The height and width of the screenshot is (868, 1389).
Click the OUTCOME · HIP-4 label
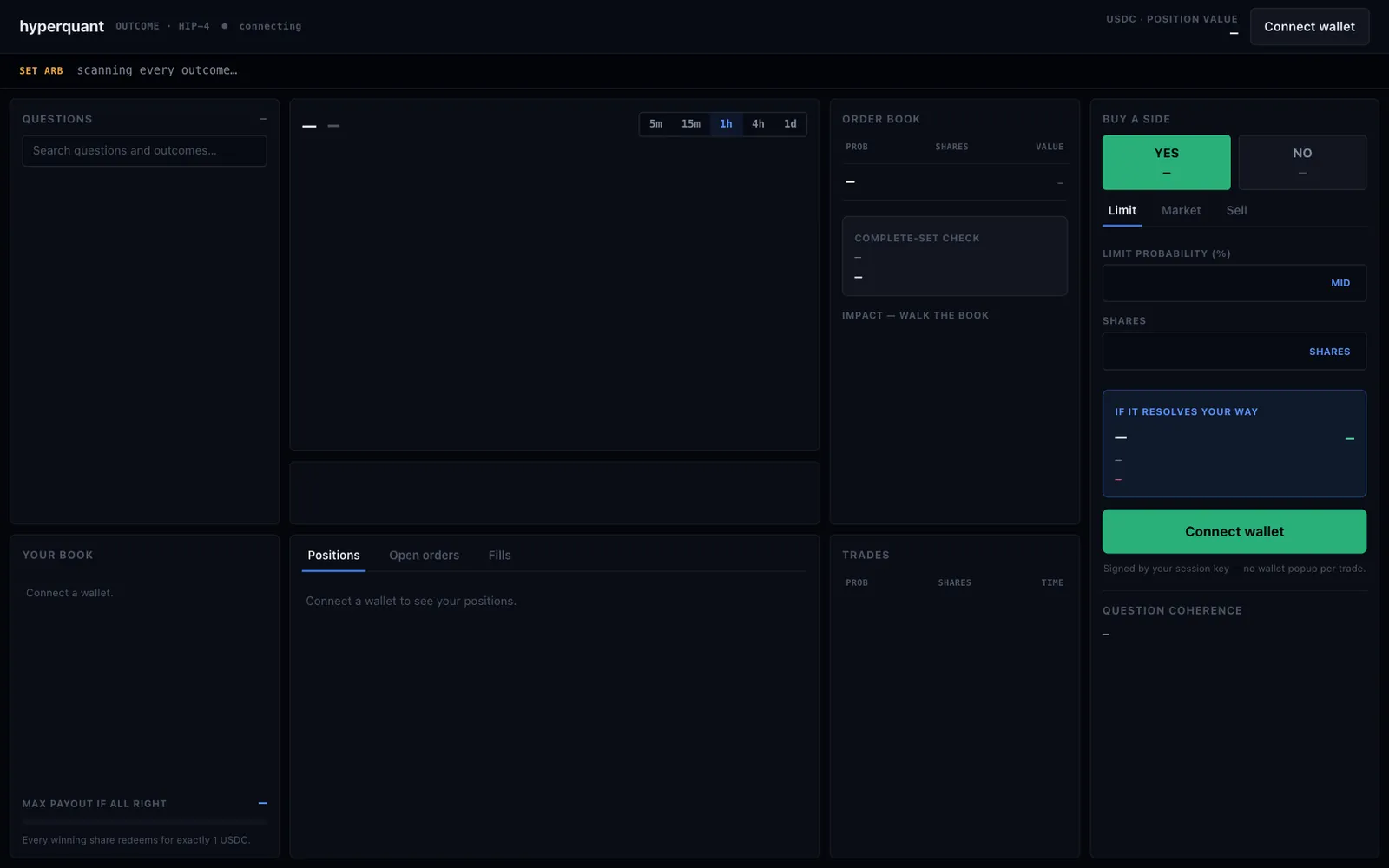pos(162,26)
